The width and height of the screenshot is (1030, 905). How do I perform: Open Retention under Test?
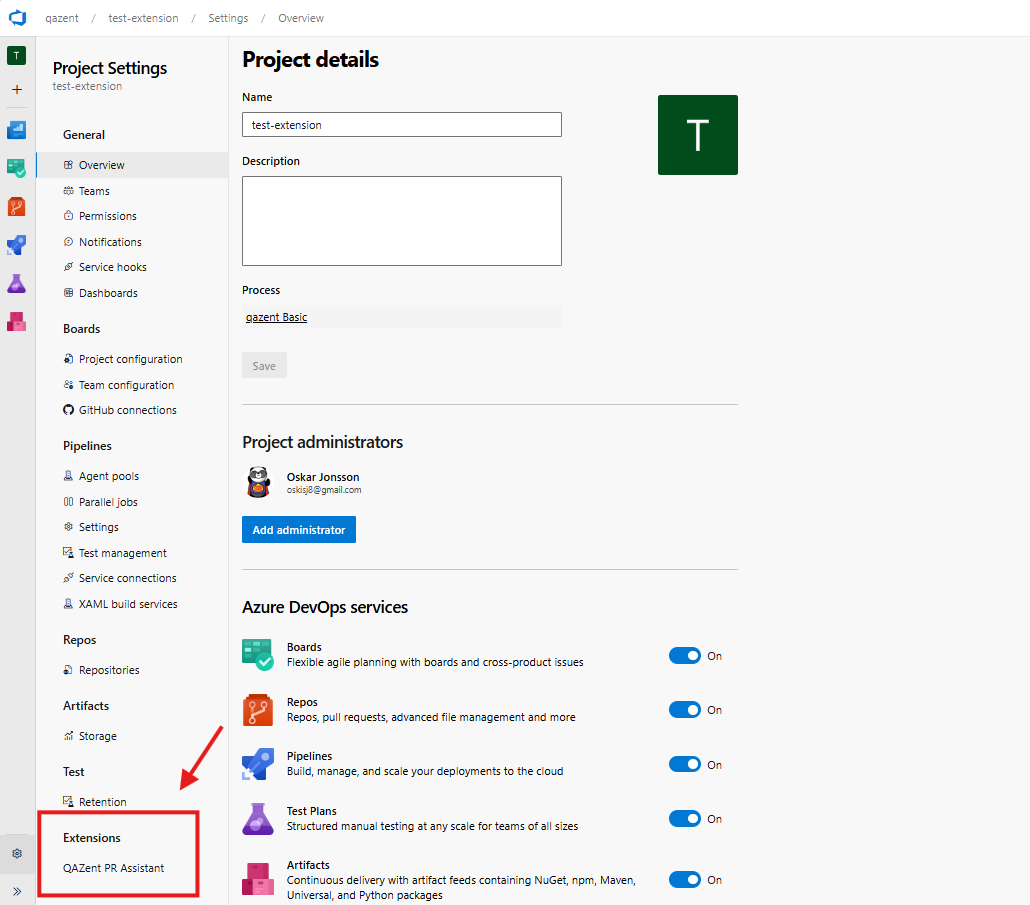point(132,802)
